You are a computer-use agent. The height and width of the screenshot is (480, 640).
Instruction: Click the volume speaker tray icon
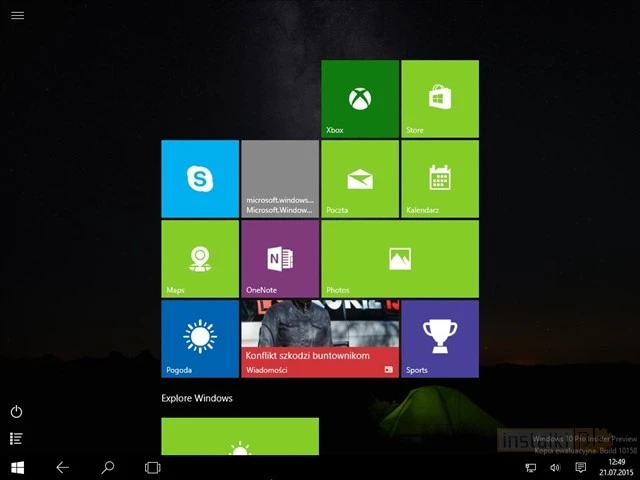tap(555, 467)
